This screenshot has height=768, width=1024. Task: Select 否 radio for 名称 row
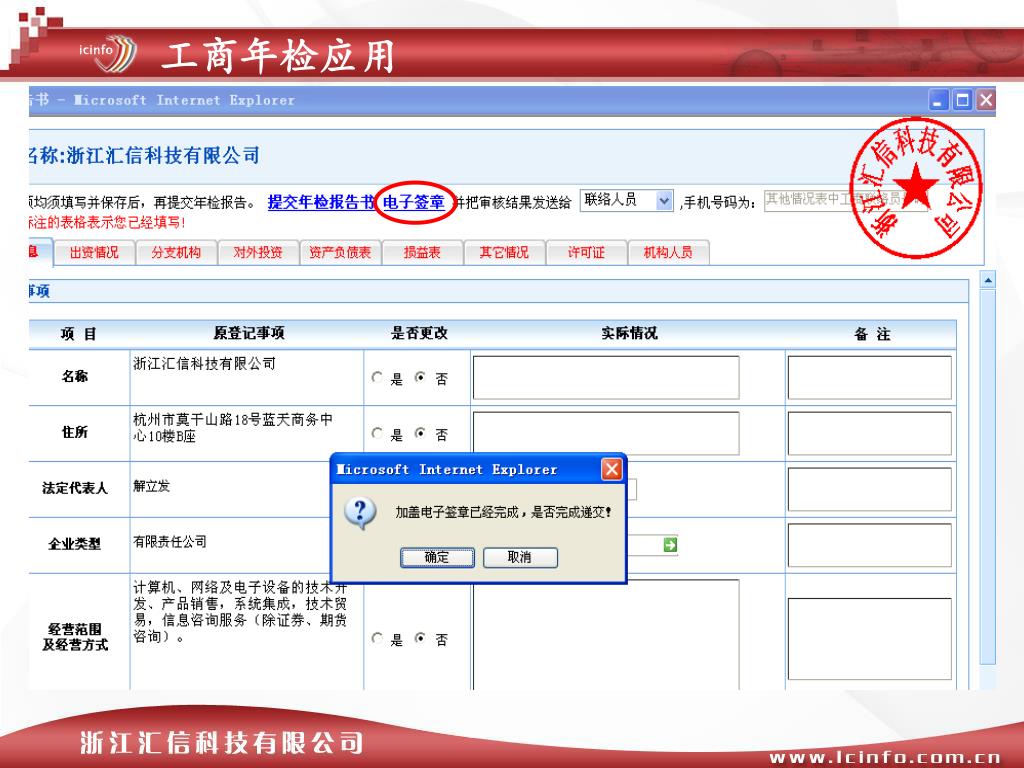[x=421, y=377]
